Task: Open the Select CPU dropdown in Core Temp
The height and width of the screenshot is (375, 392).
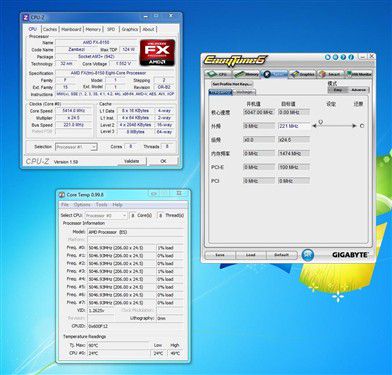Action: click(x=106, y=216)
